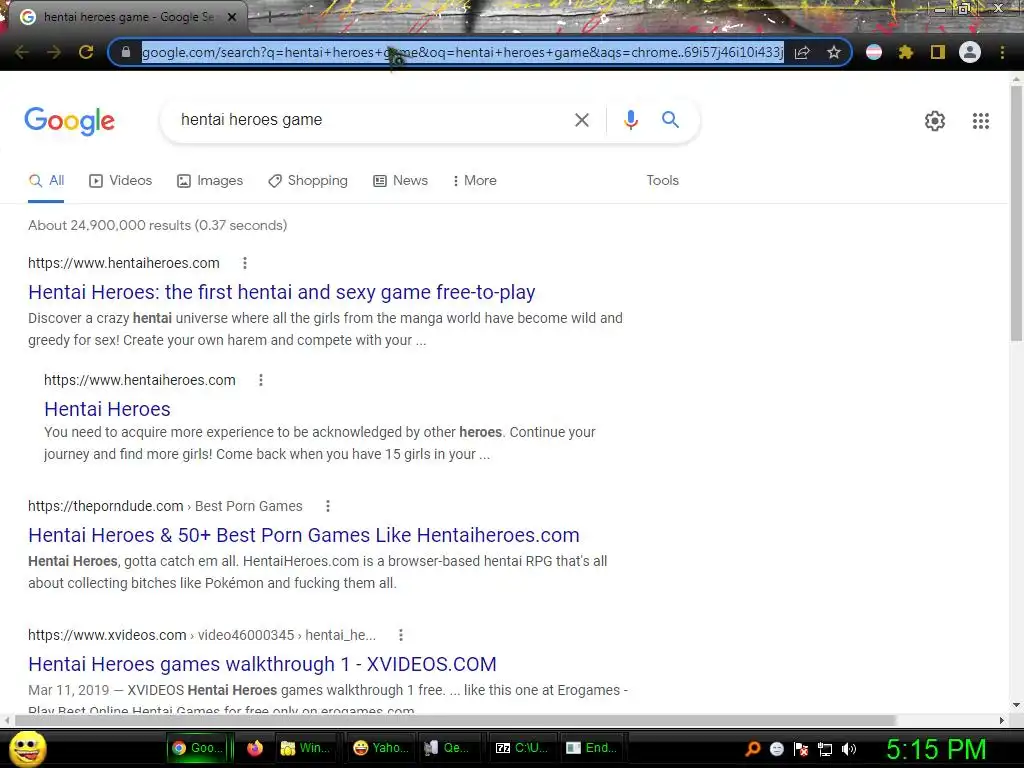Switch to the News results tab
This screenshot has width=1024, height=768.
tap(400, 180)
